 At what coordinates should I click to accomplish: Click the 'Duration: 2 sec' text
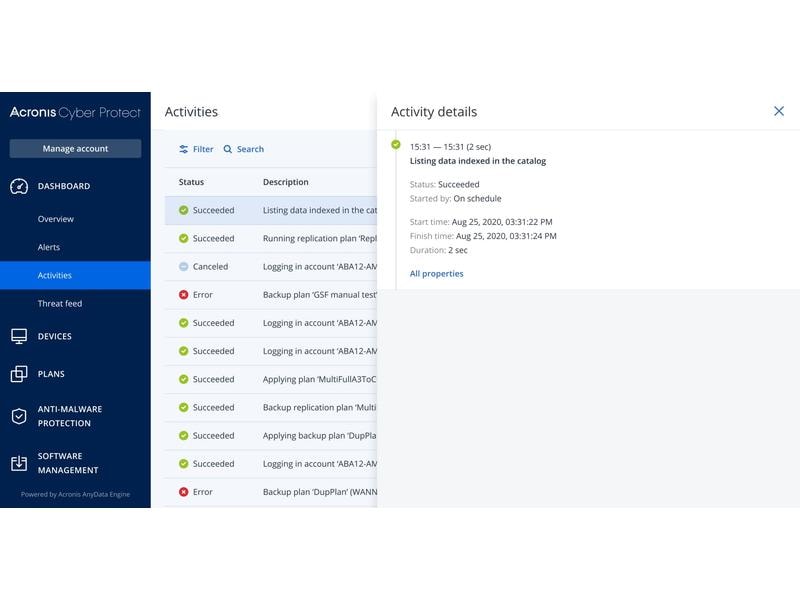(439, 250)
